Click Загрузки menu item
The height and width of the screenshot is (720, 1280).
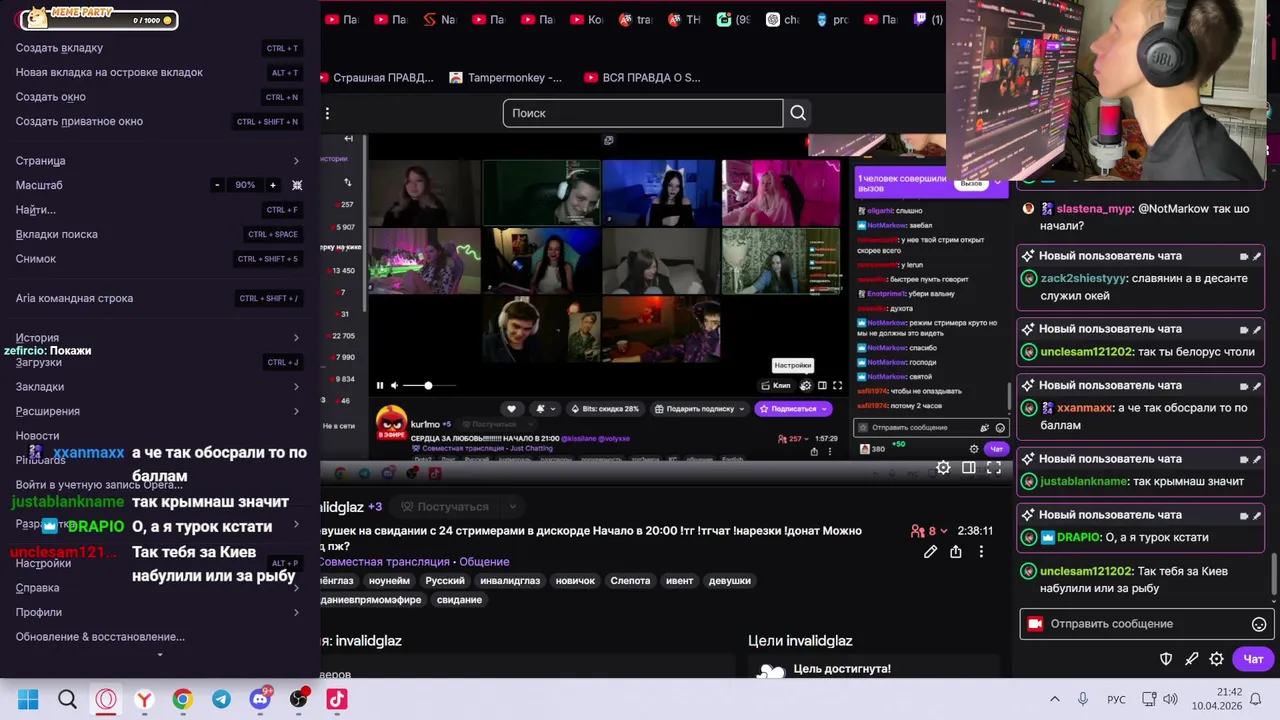point(159,362)
